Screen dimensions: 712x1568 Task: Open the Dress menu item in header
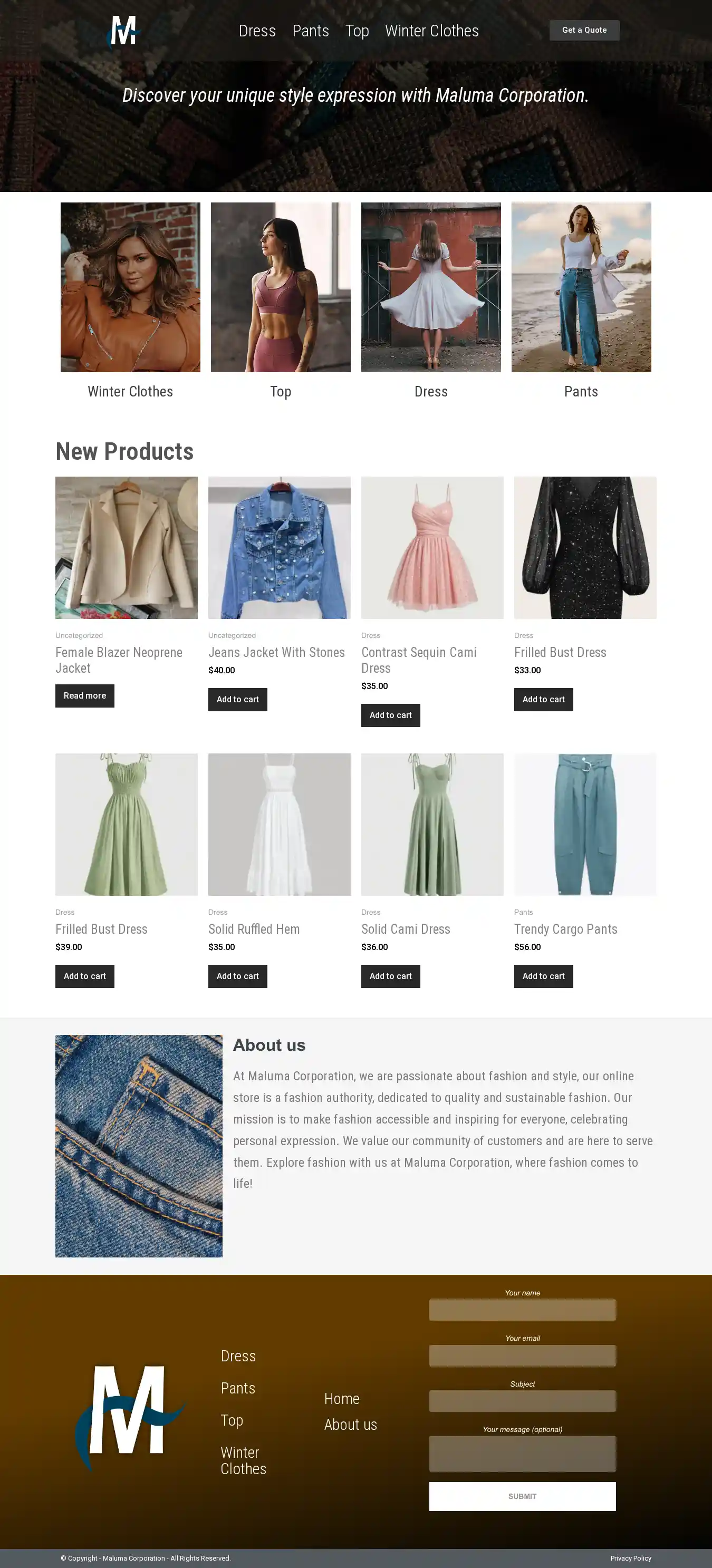[257, 31]
